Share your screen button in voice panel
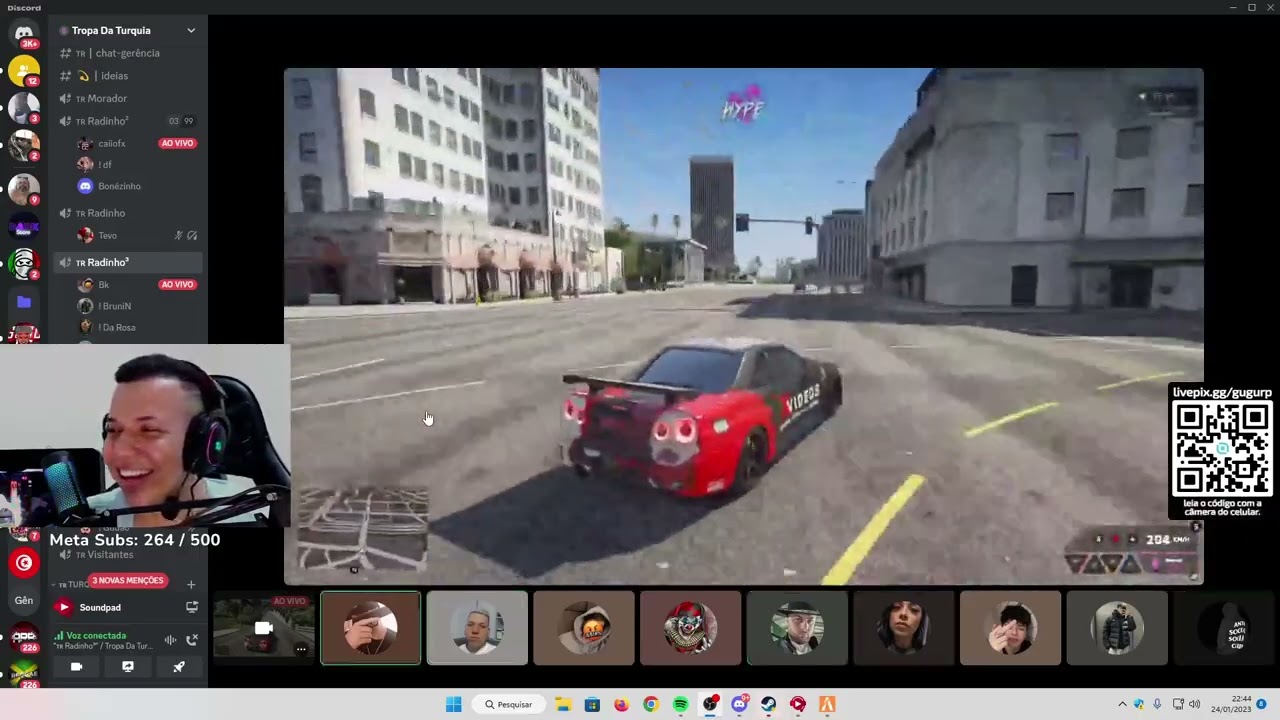Screen dimensions: 1280x720 coord(128,666)
